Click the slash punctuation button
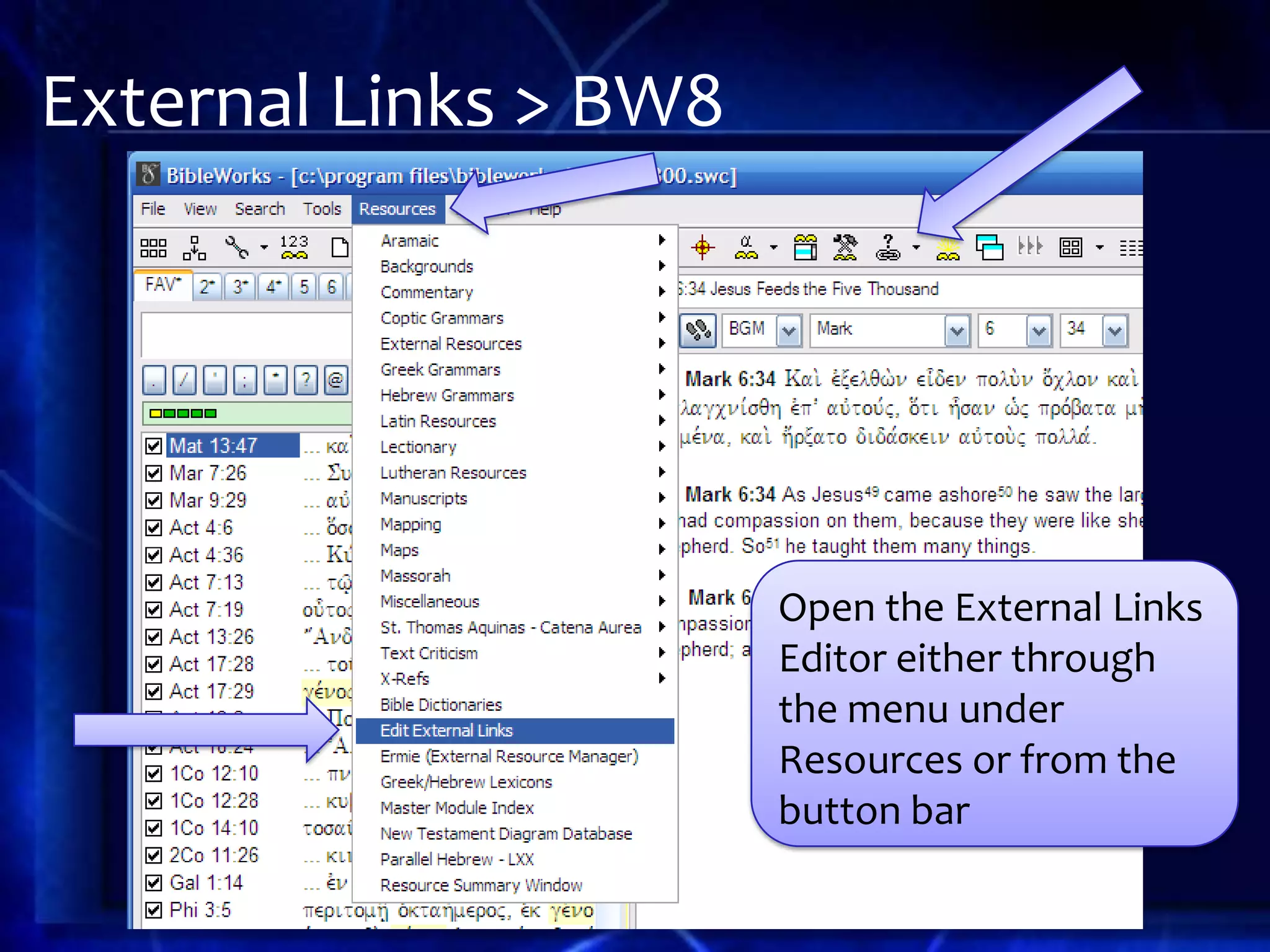Screen dimensions: 1270x952 (x=185, y=380)
